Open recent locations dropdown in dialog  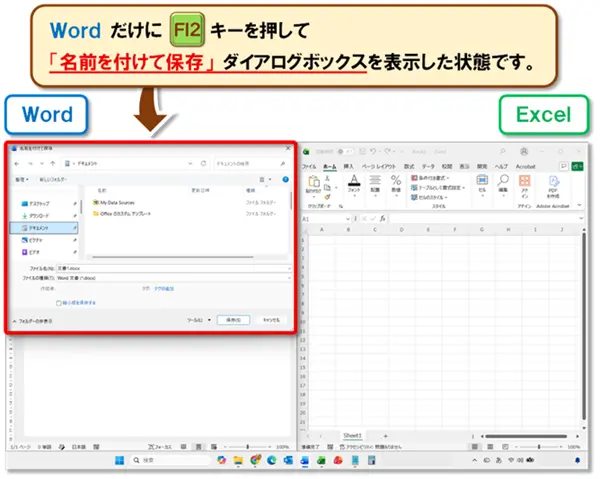(x=42, y=164)
